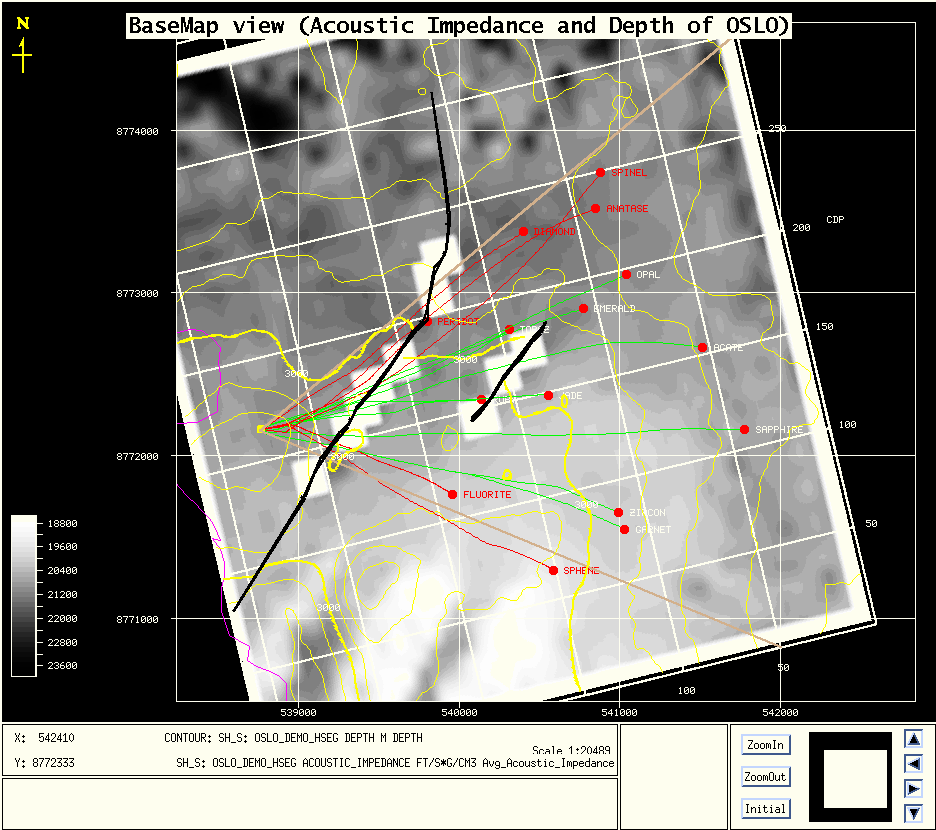Click the X coordinate readout field
The height and width of the screenshot is (830, 936).
coord(55,738)
